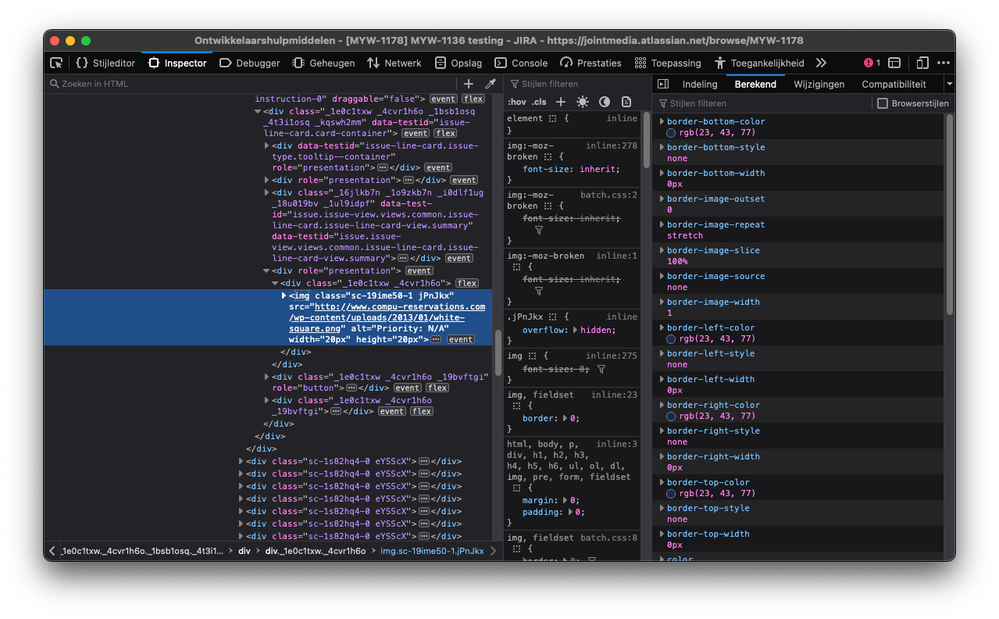Viewport: 999px width, 619px height.
Task: Collapse the card-container div node
Action: tap(257, 111)
